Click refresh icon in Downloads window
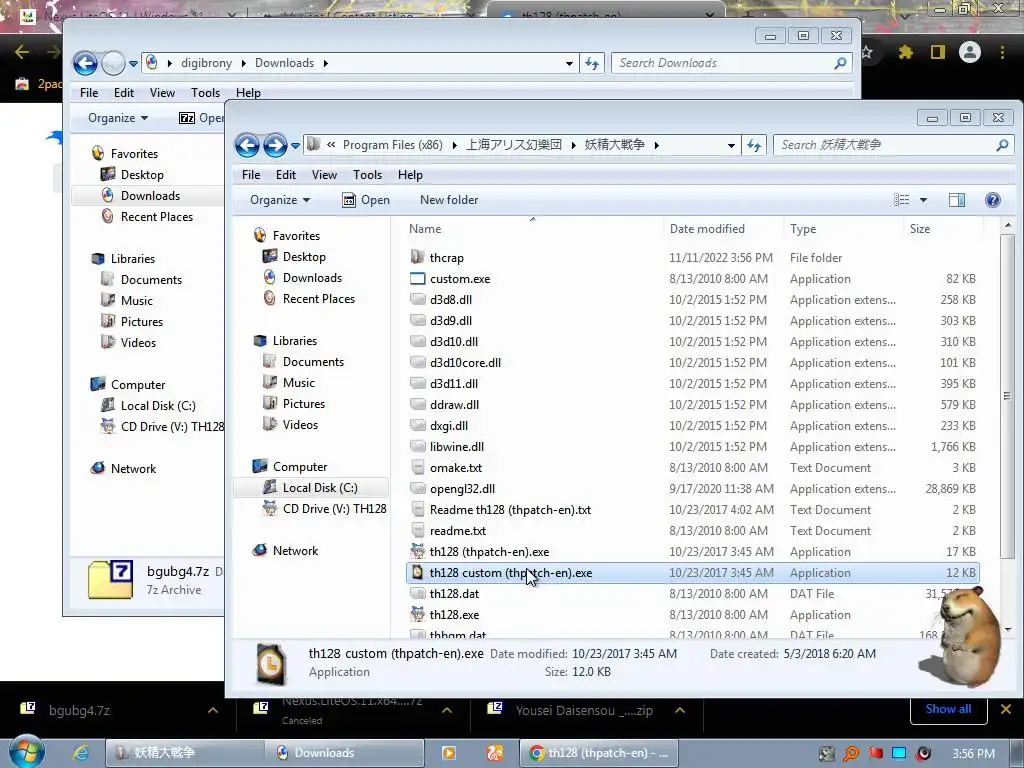The image size is (1024, 768). (x=592, y=63)
